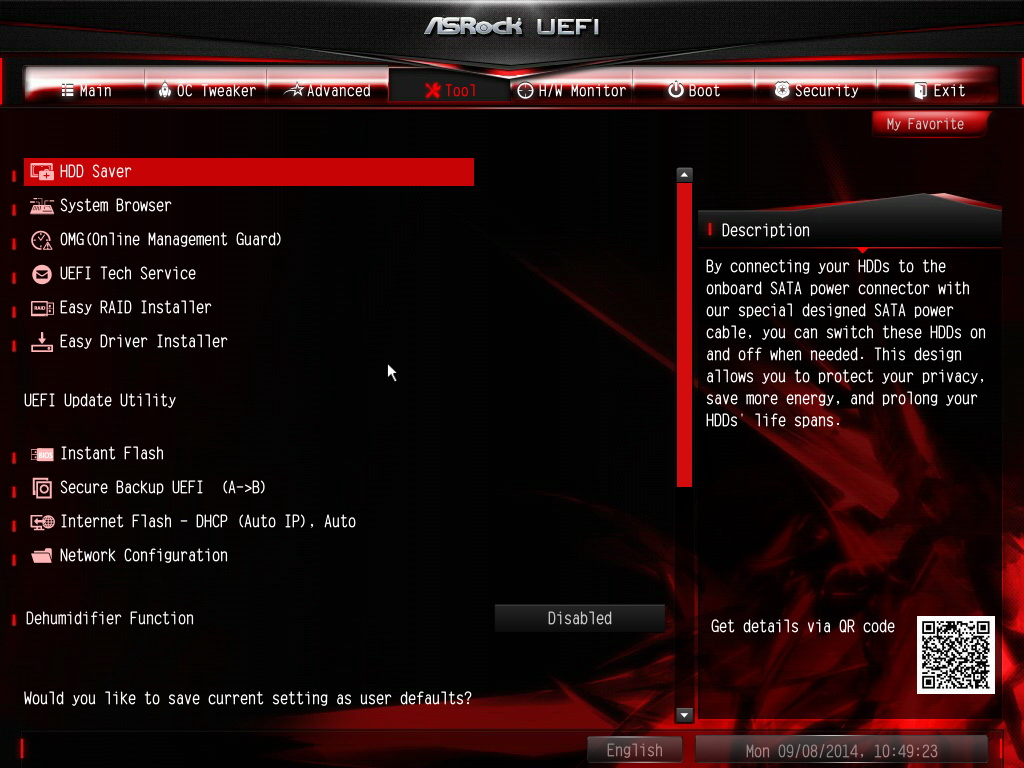This screenshot has height=768, width=1024.
Task: Select the Exit tab
Action: click(x=938, y=87)
